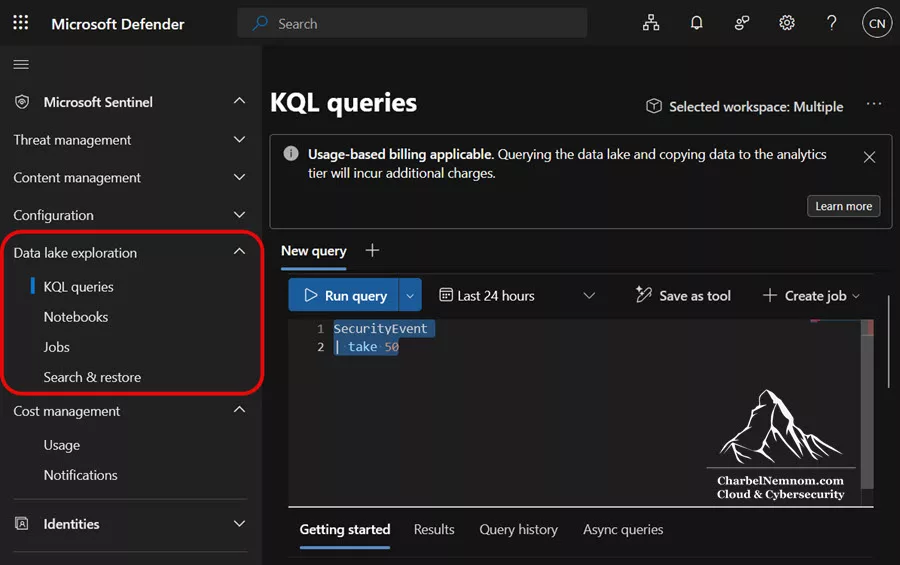Switch to Getting started tab

(344, 529)
